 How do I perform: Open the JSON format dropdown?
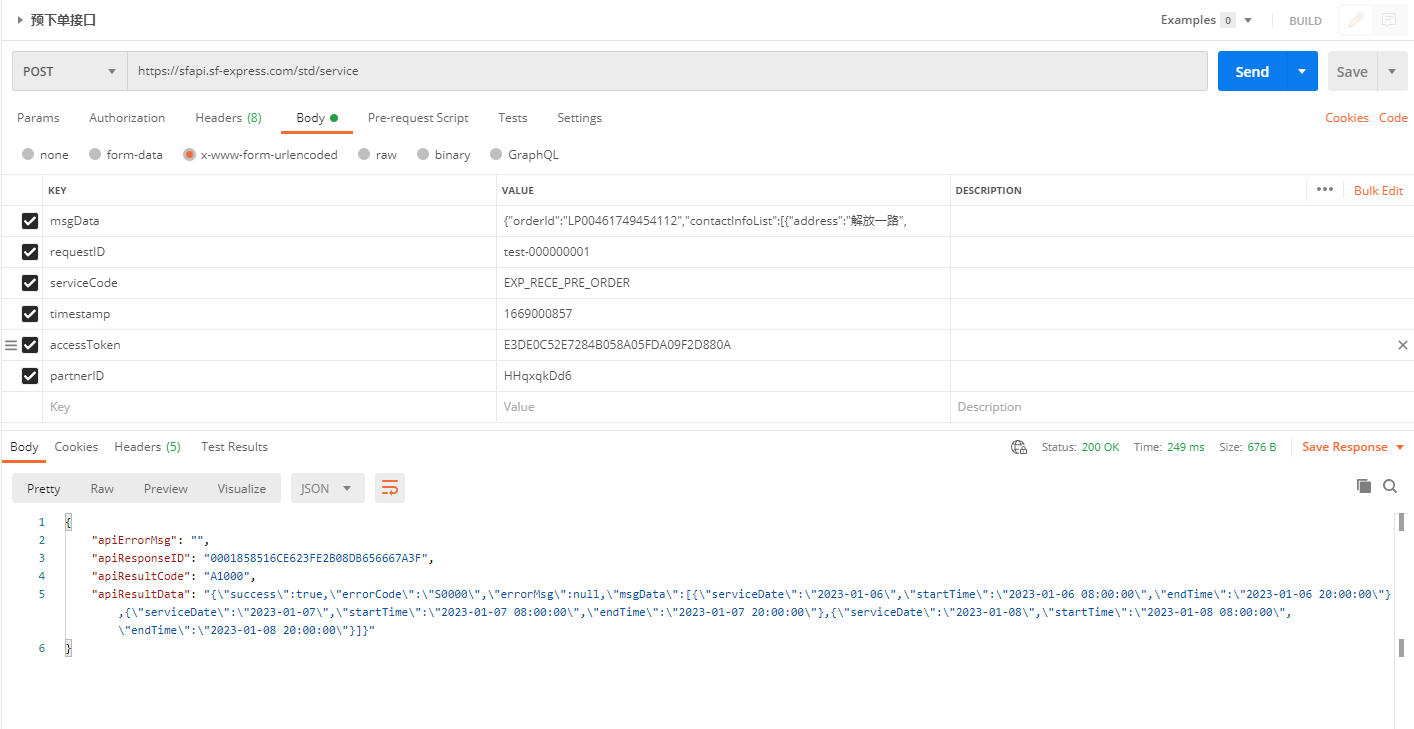coord(327,488)
